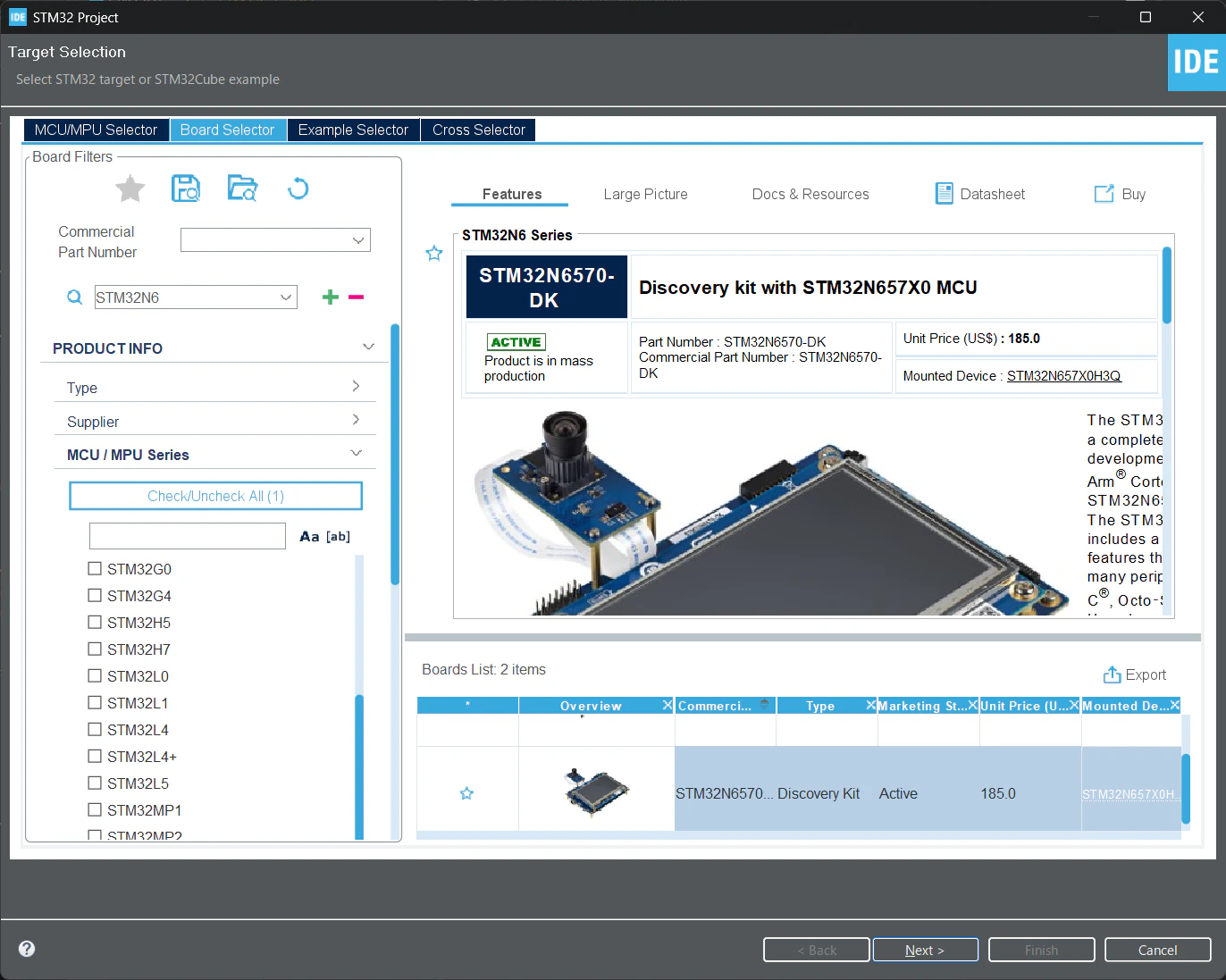The width and height of the screenshot is (1226, 980).
Task: Star the board row in the list
Action: 466,793
